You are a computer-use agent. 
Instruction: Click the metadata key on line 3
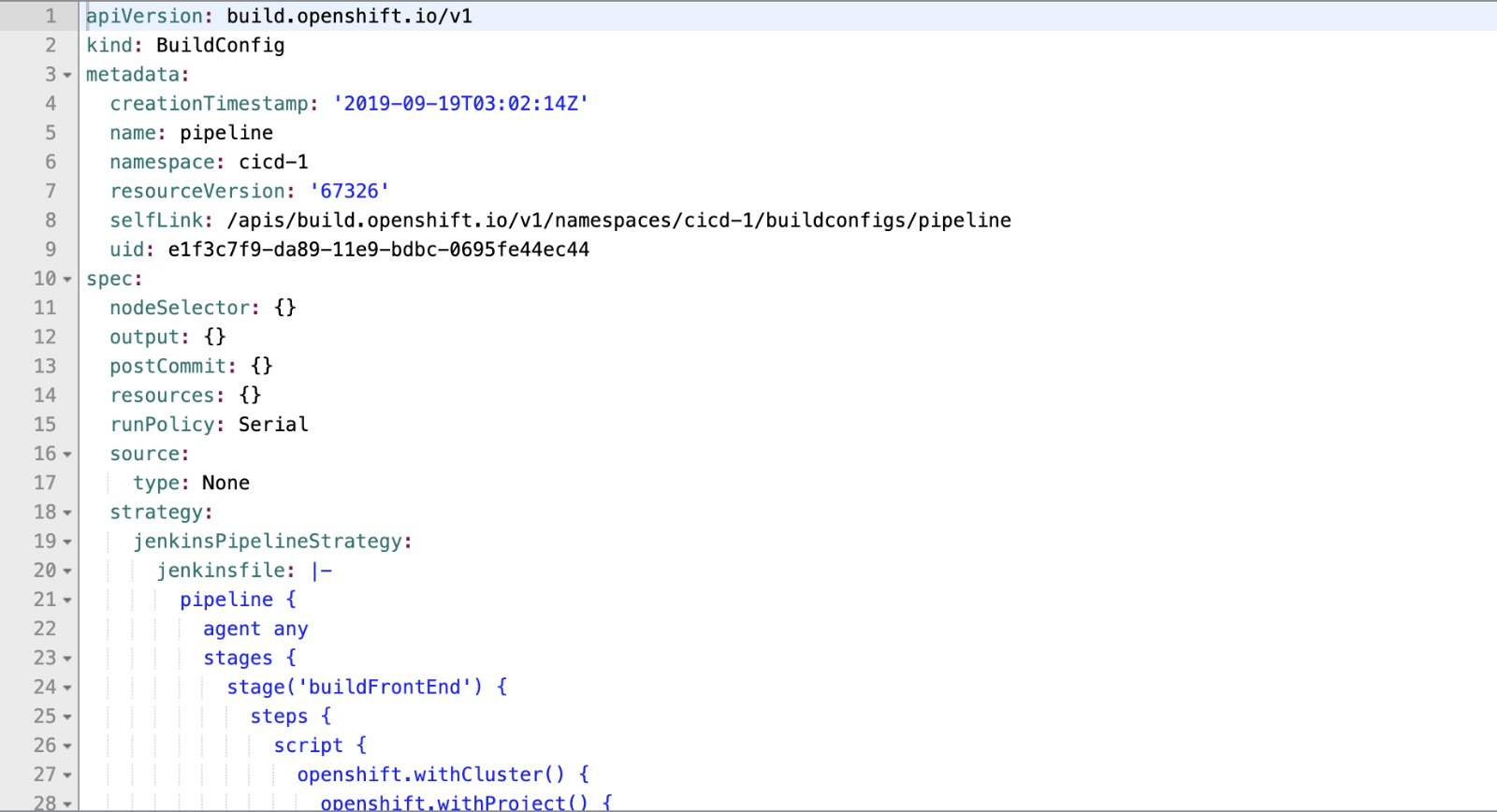[x=133, y=74]
